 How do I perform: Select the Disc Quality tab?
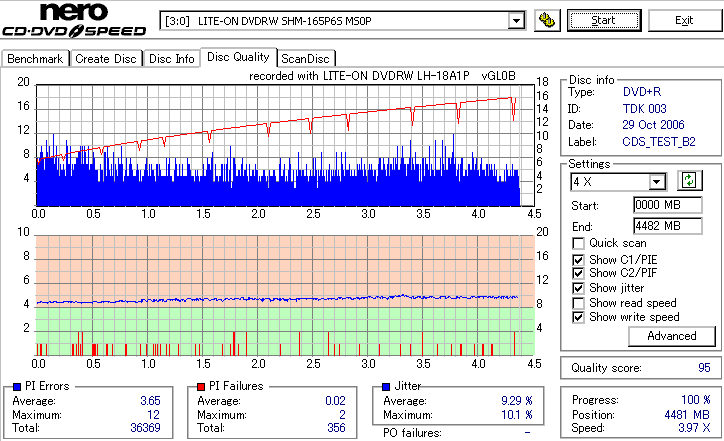click(x=238, y=57)
